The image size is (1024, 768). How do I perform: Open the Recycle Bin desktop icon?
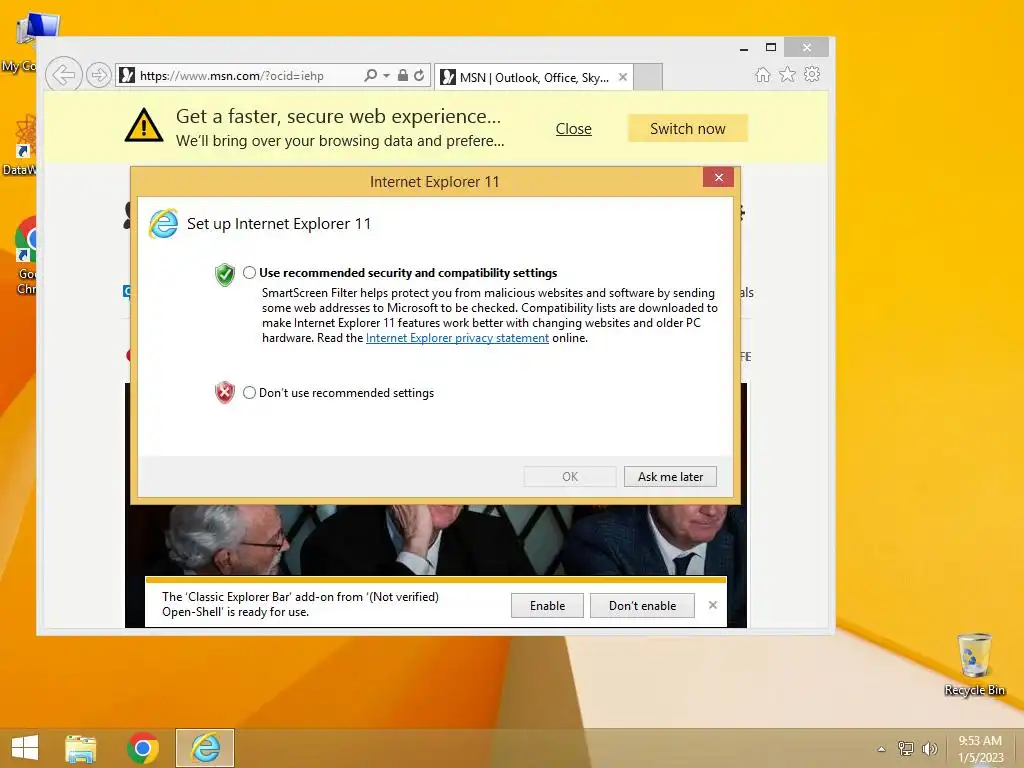[x=974, y=664]
